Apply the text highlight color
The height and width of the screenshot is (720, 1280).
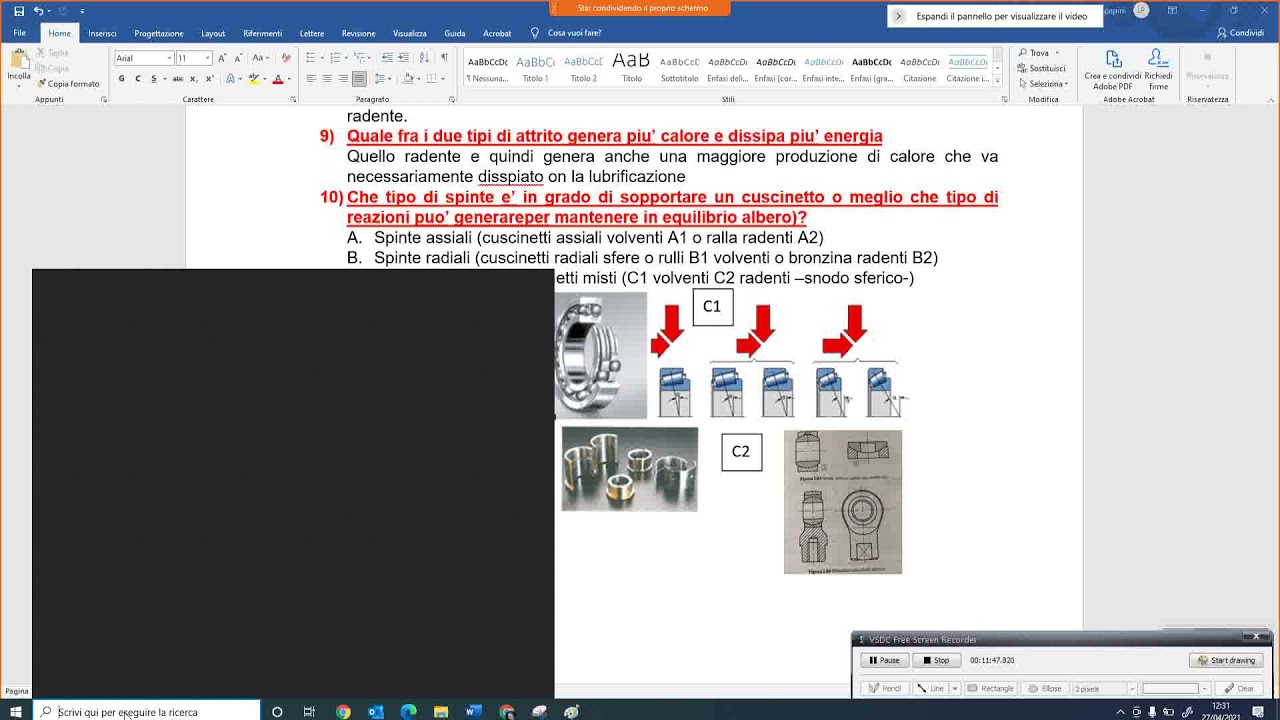254,79
